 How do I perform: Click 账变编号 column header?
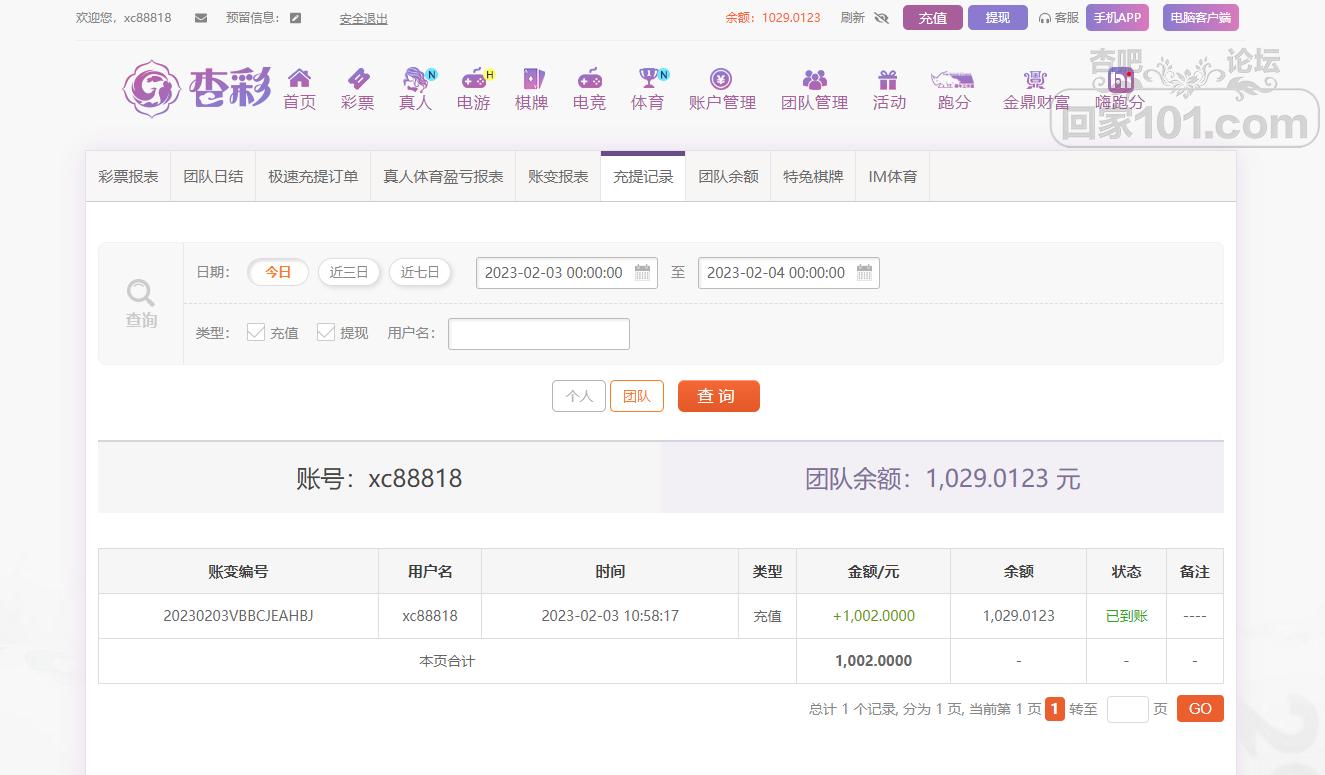[238, 572]
